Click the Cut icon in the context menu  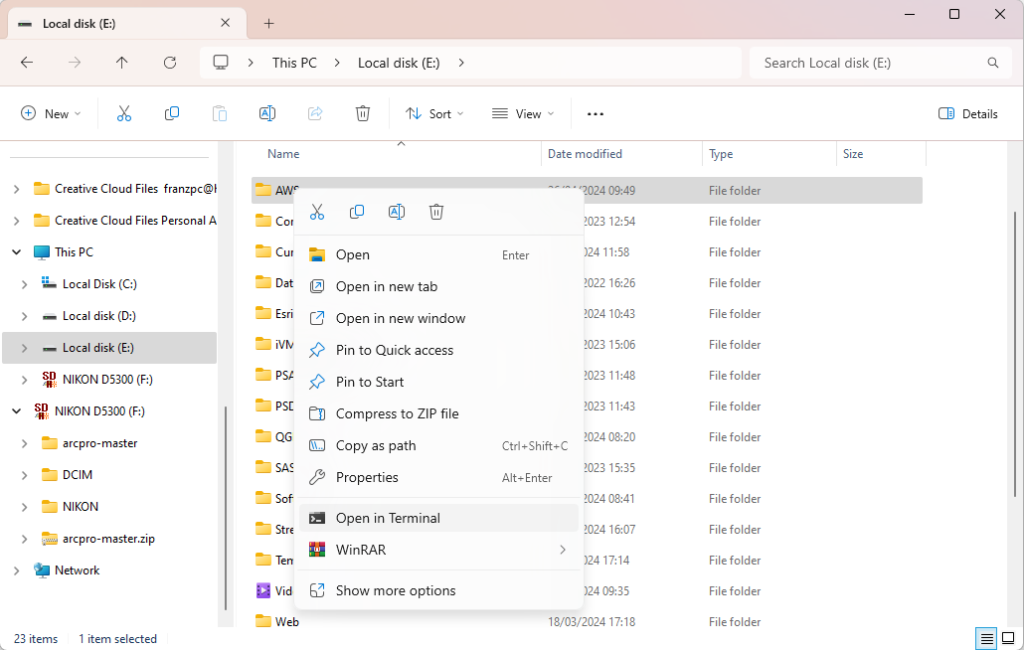click(x=317, y=212)
